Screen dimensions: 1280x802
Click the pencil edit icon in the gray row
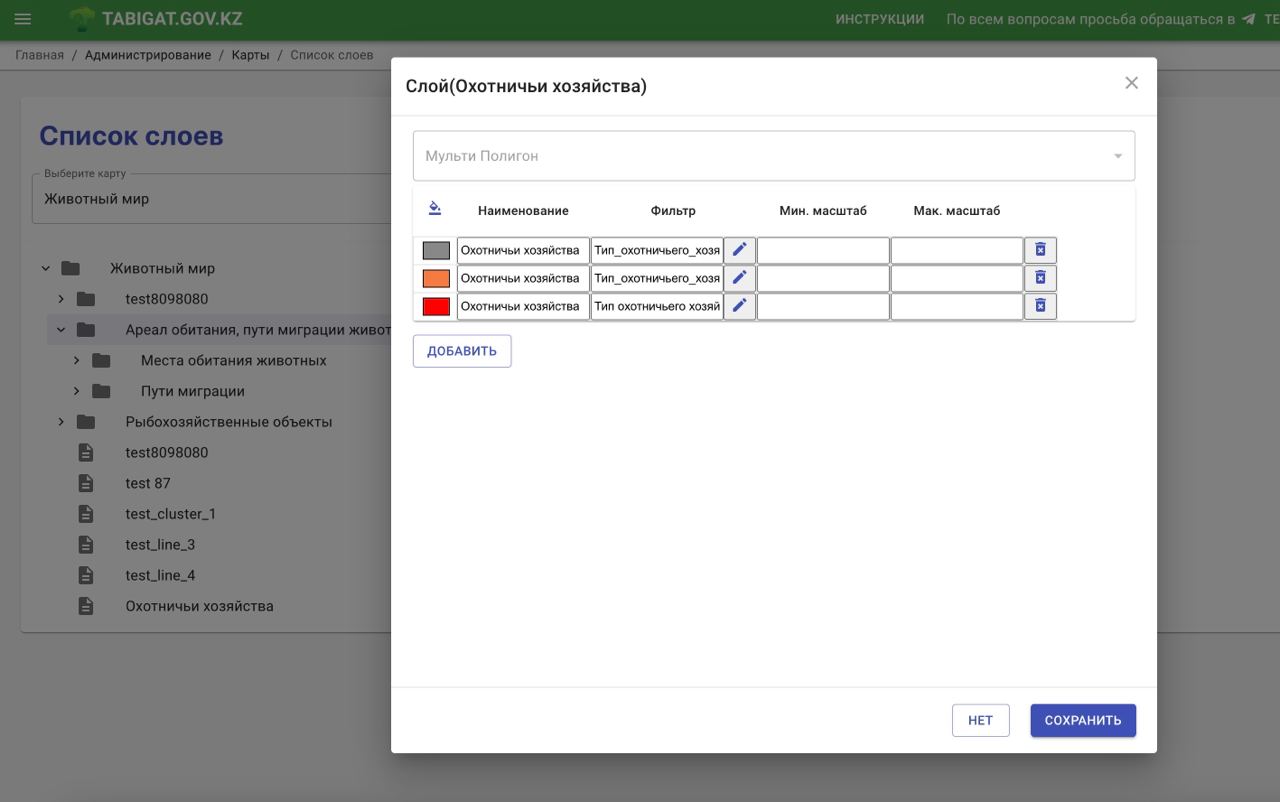[x=739, y=250]
